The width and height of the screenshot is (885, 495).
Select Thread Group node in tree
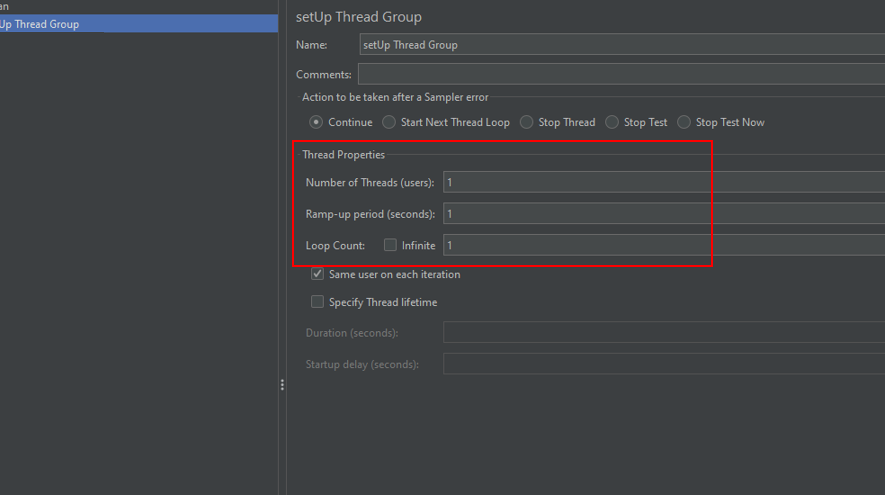coord(139,24)
